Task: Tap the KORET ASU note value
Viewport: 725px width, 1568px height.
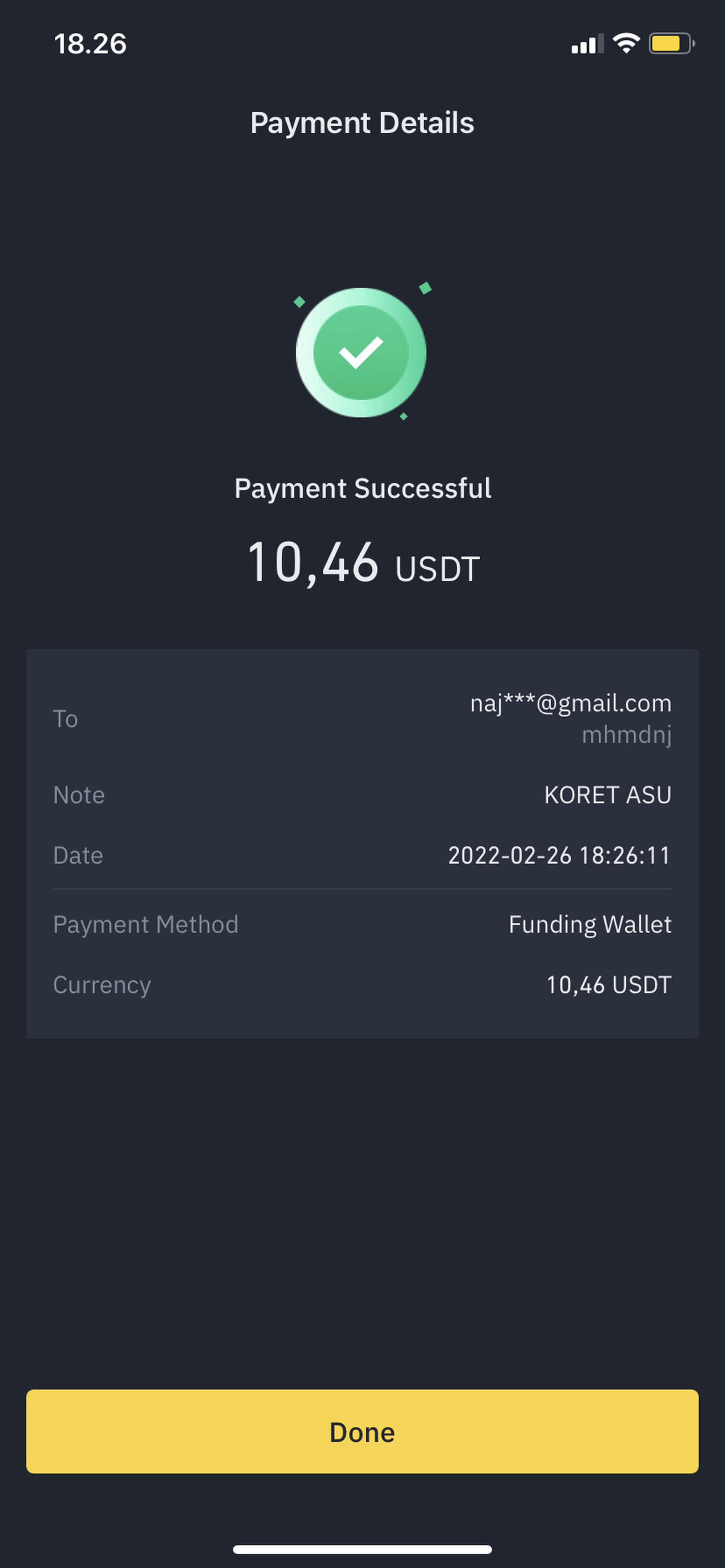Action: pos(608,795)
